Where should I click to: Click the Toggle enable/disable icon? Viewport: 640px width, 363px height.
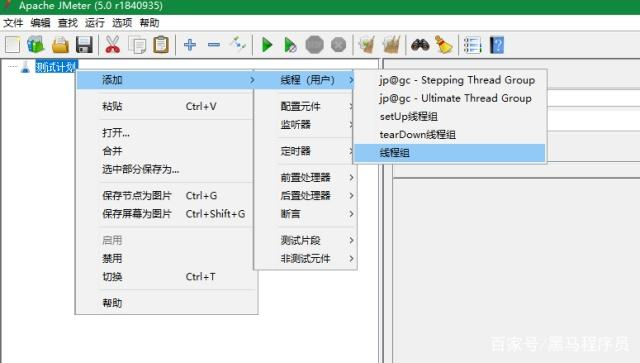coord(238,44)
